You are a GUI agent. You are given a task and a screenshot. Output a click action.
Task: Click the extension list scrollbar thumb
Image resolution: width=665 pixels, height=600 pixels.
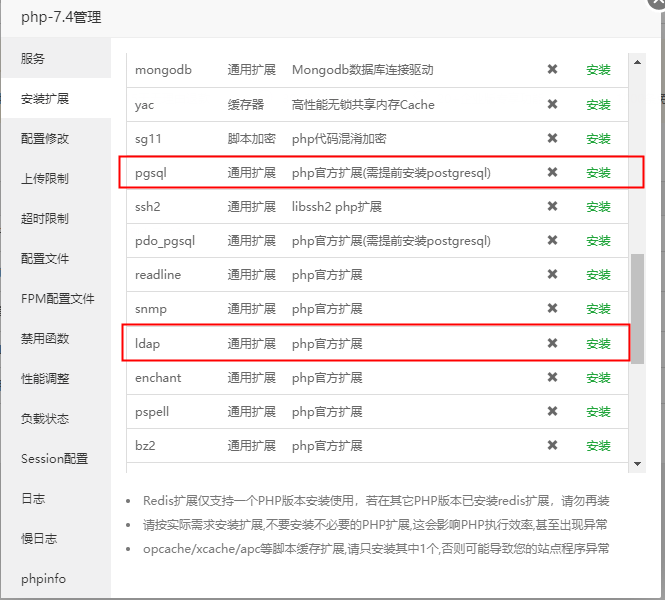(x=637, y=308)
